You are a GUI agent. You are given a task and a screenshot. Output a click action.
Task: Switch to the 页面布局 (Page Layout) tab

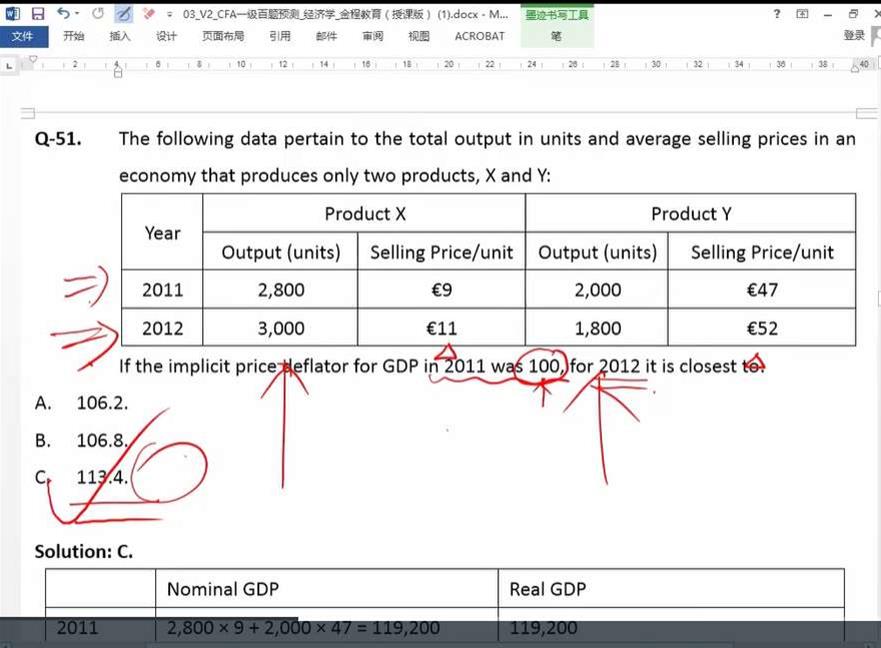[x=222, y=36]
